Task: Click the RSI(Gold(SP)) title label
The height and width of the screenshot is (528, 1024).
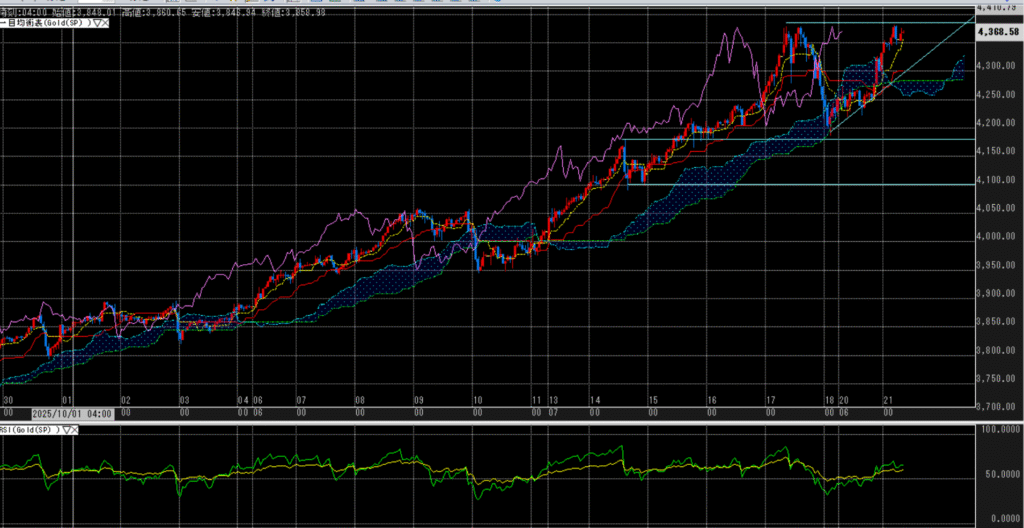Action: pos(30,429)
